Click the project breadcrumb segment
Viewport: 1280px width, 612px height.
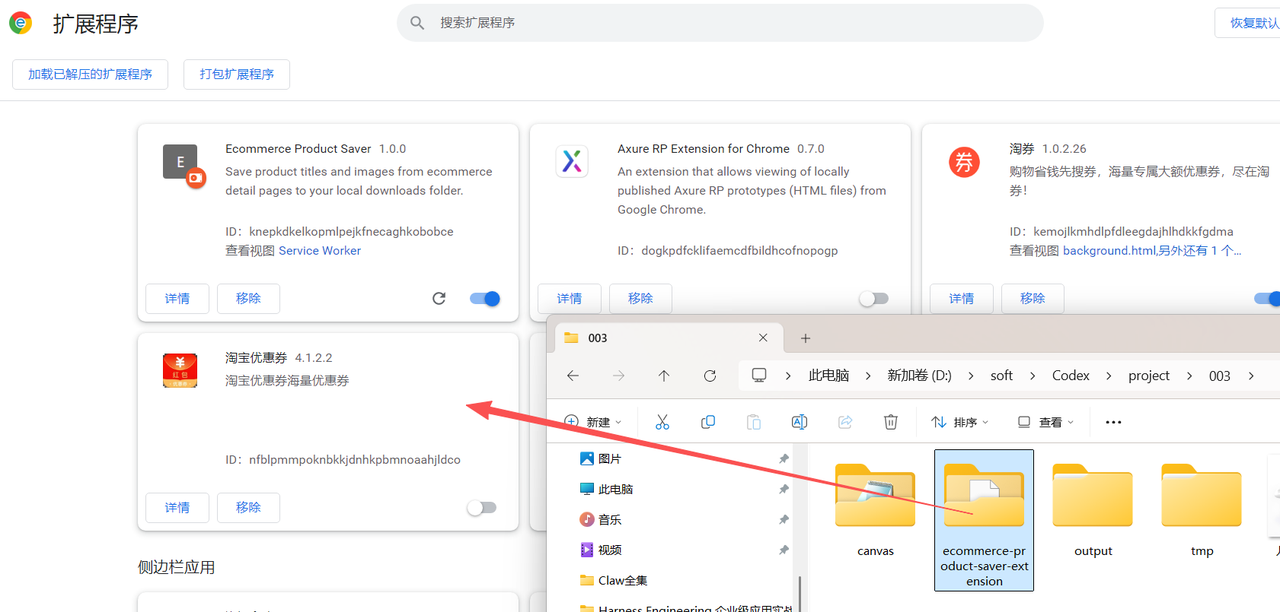point(1149,375)
